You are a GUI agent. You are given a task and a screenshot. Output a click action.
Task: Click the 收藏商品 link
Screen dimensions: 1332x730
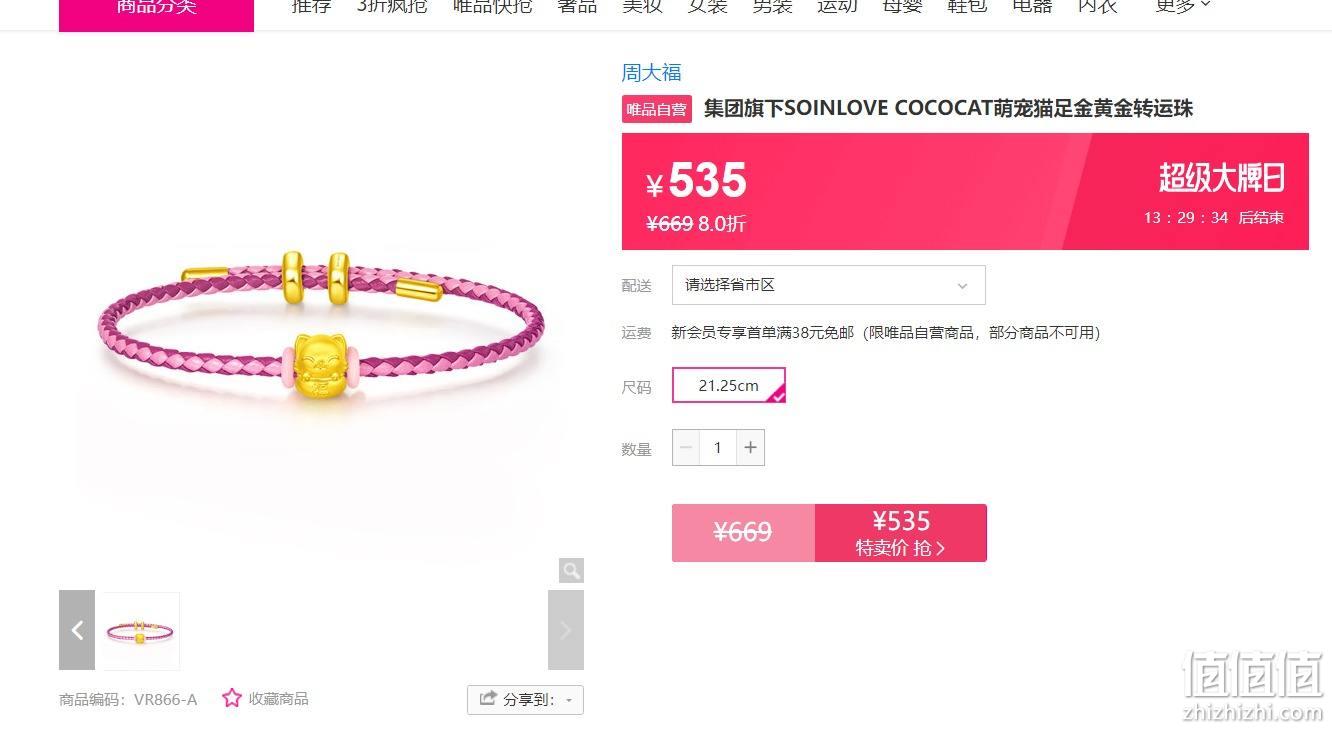(x=278, y=699)
